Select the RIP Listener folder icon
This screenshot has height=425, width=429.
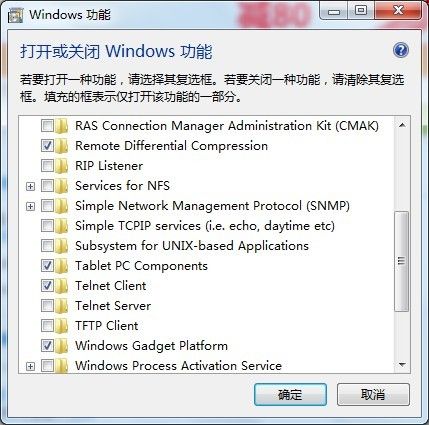click(x=62, y=166)
